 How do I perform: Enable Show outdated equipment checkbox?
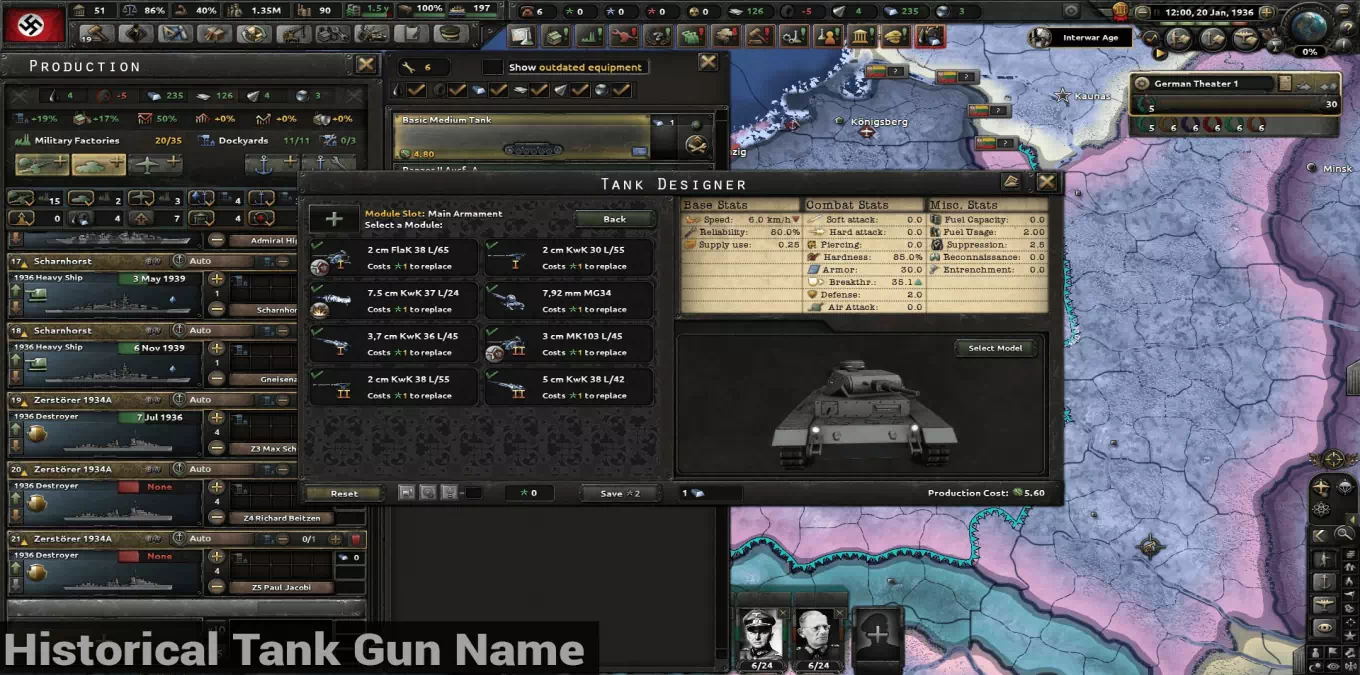492,67
